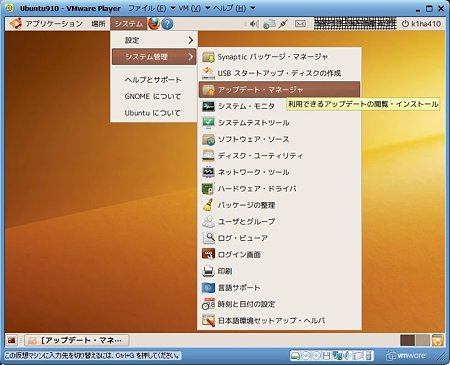Click ハードウェア・ドライバ icon
The width and height of the screenshot is (450, 365).
tap(208, 189)
